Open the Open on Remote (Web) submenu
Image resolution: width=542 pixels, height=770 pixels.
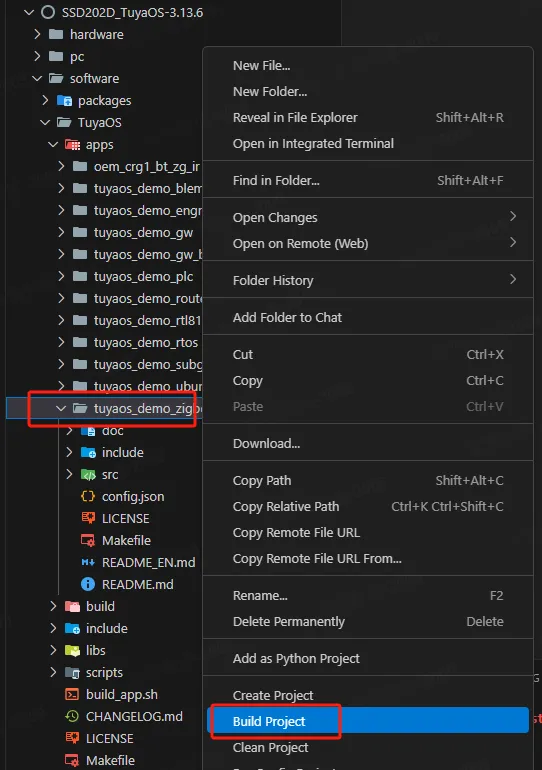[x=368, y=244]
